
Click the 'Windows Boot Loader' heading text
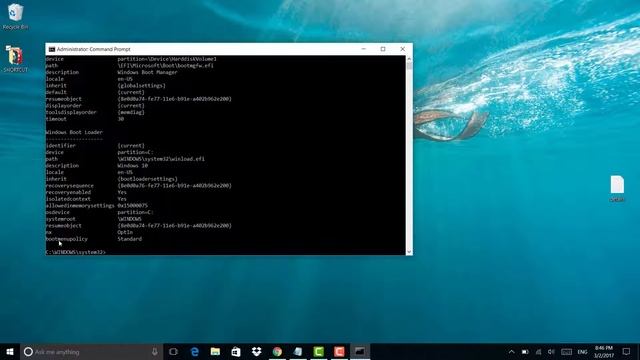74,132
